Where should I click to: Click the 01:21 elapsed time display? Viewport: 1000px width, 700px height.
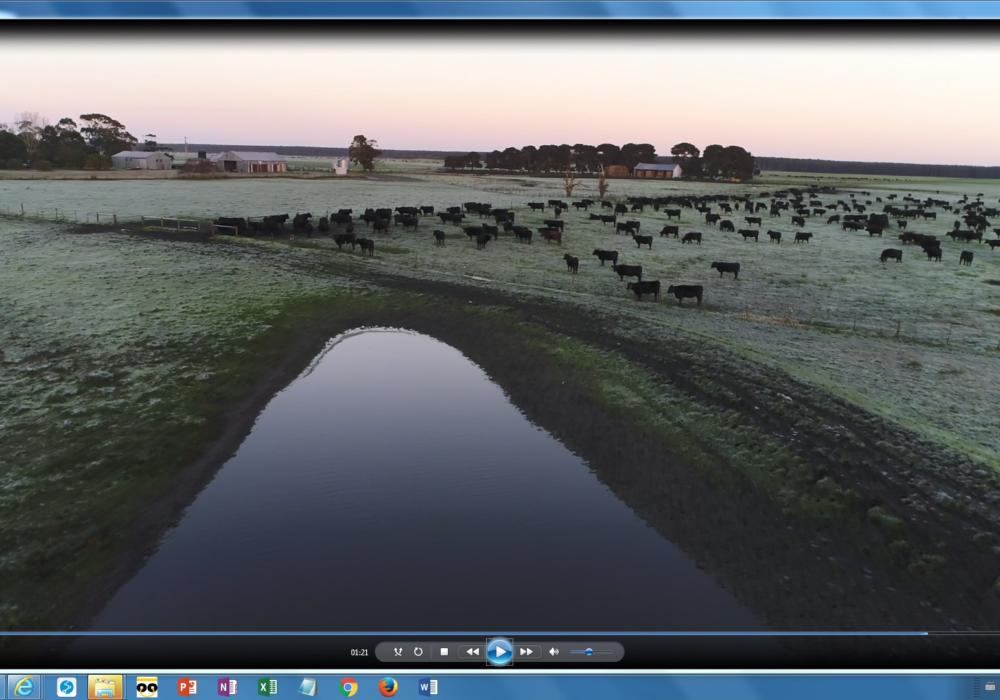pyautogui.click(x=359, y=652)
